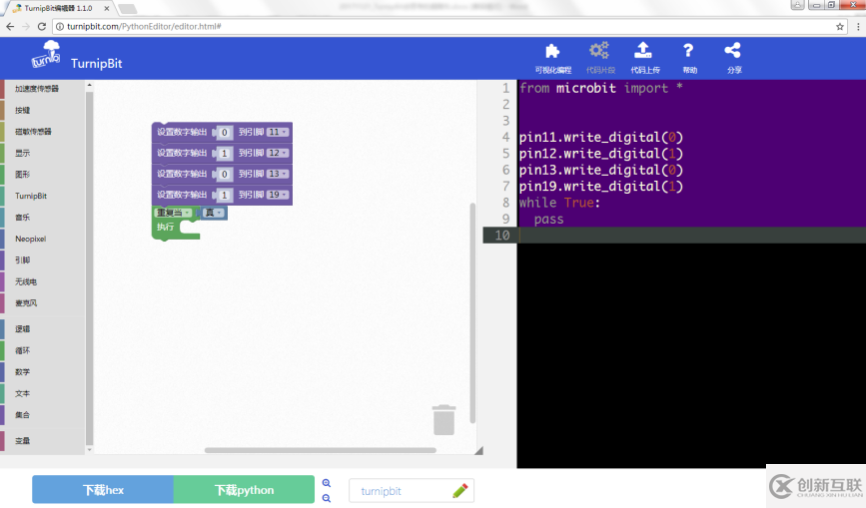The image size is (866, 508).
Task: Open the pin 13 dropdown on third block
Action: click(277, 174)
